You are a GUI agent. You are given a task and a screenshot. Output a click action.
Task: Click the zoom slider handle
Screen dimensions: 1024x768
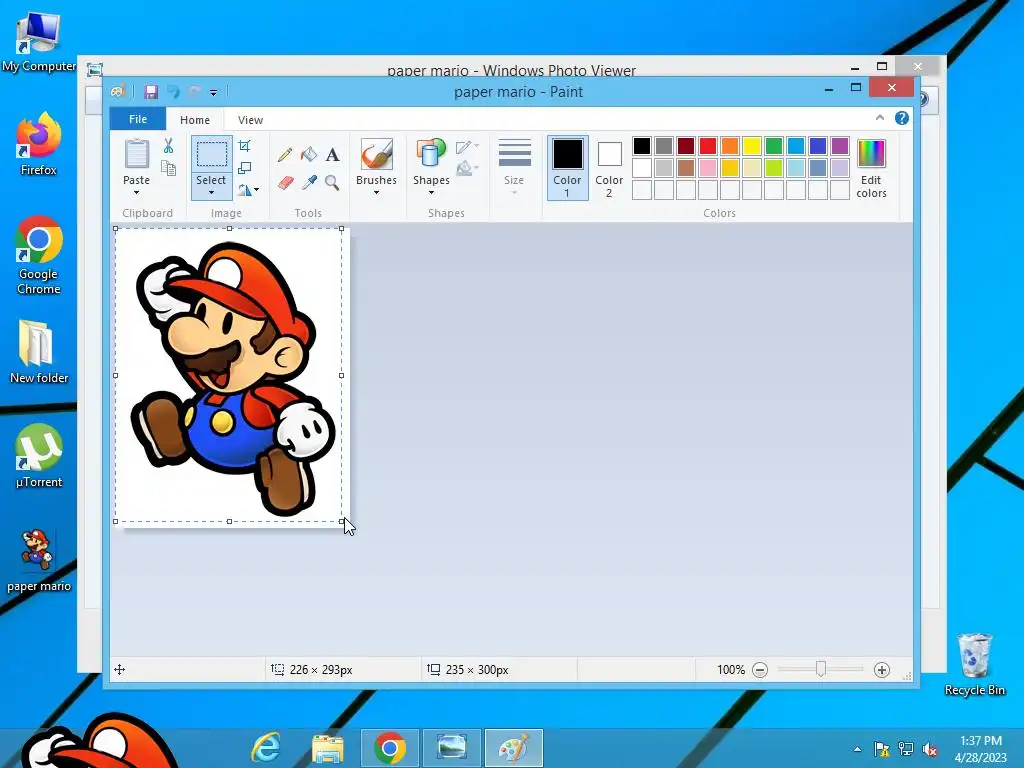821,669
